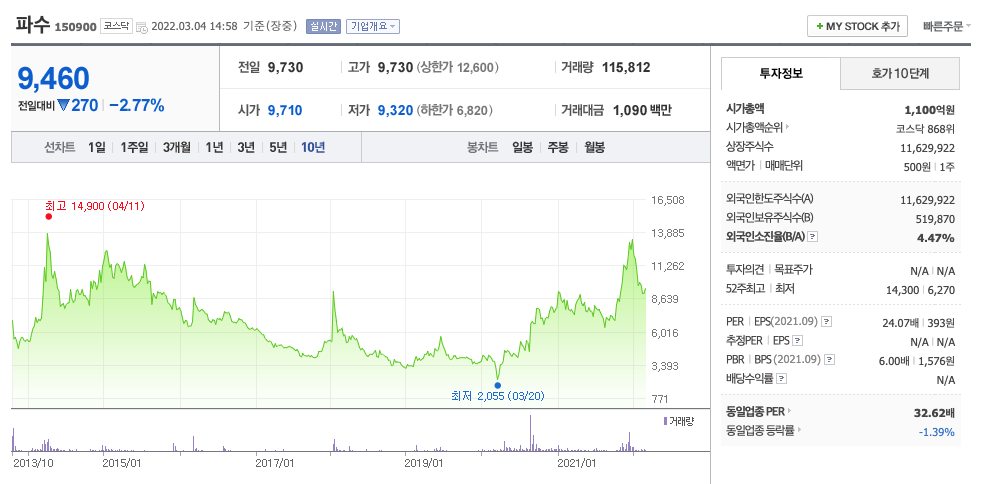
Task: Open help icon beside 외국인소진율(B/A)
Action: click(813, 237)
